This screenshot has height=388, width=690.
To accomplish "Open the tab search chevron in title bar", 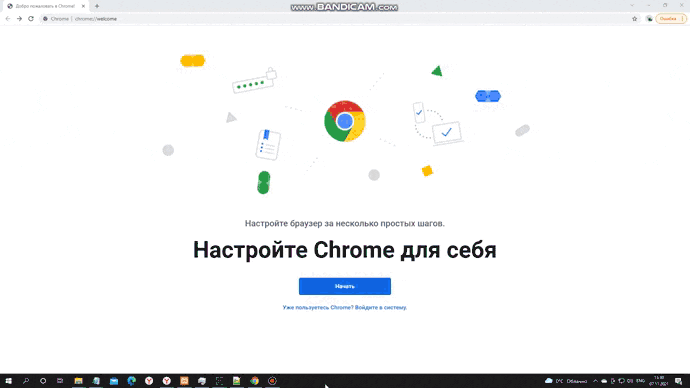I will point(632,5).
